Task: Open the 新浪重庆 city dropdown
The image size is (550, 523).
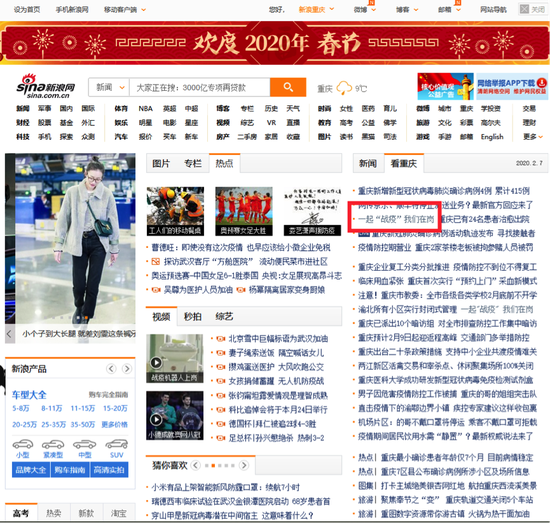Action: pyautogui.click(x=316, y=10)
